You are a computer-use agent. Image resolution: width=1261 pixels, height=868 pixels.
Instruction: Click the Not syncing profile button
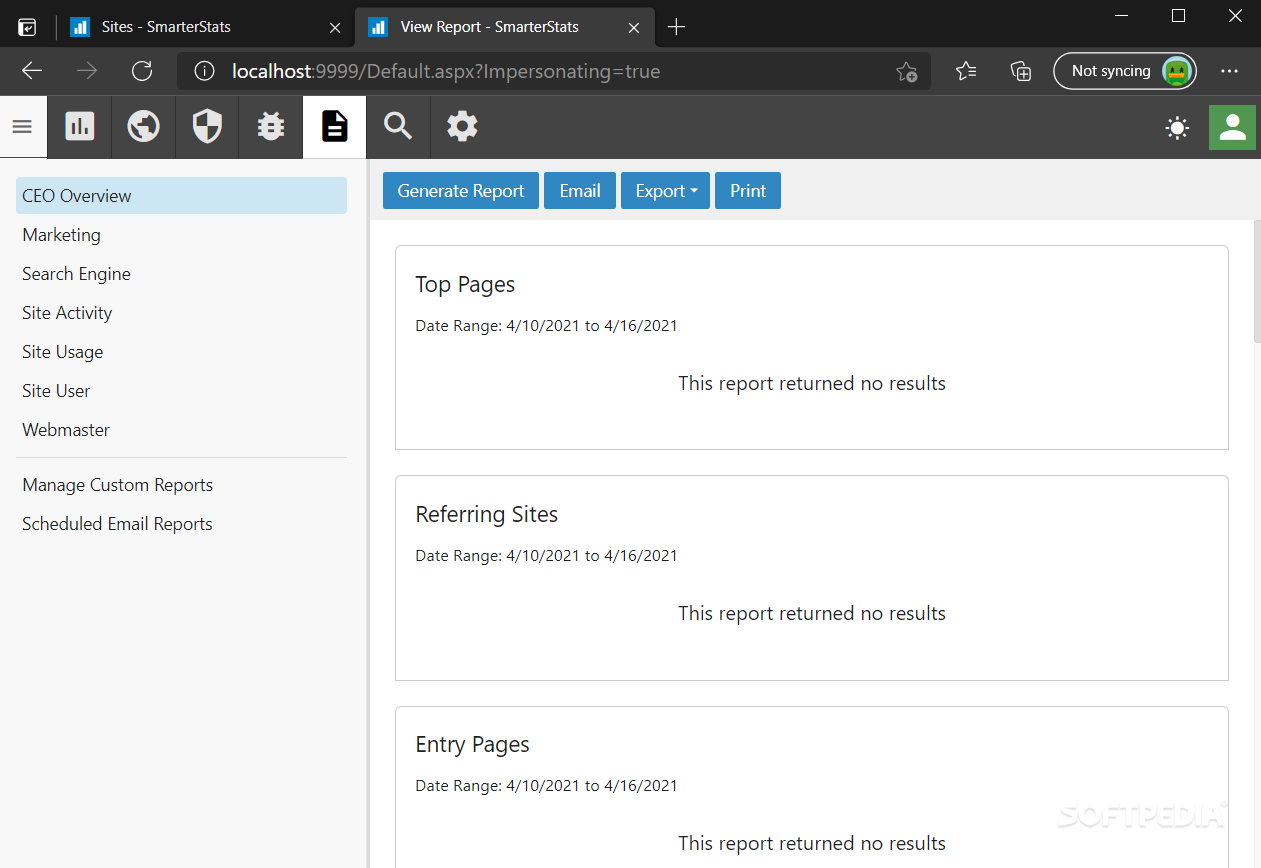tap(1124, 71)
